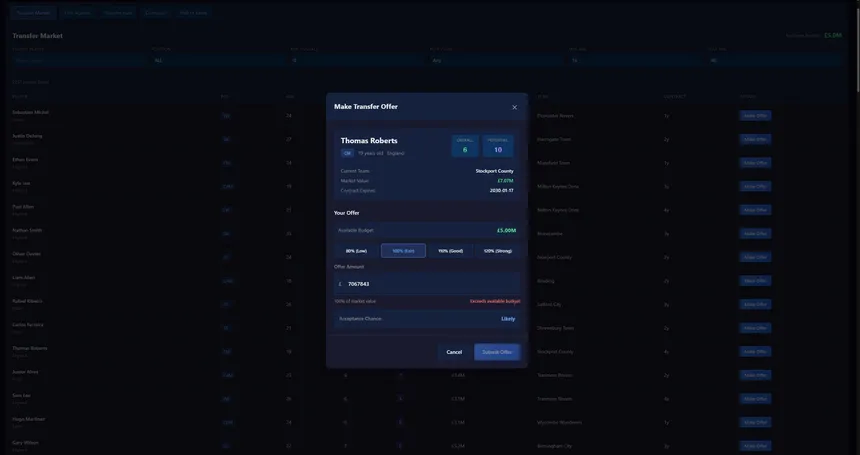Make offer for Gary Wilson
The width and height of the screenshot is (860, 455).
[755, 446]
